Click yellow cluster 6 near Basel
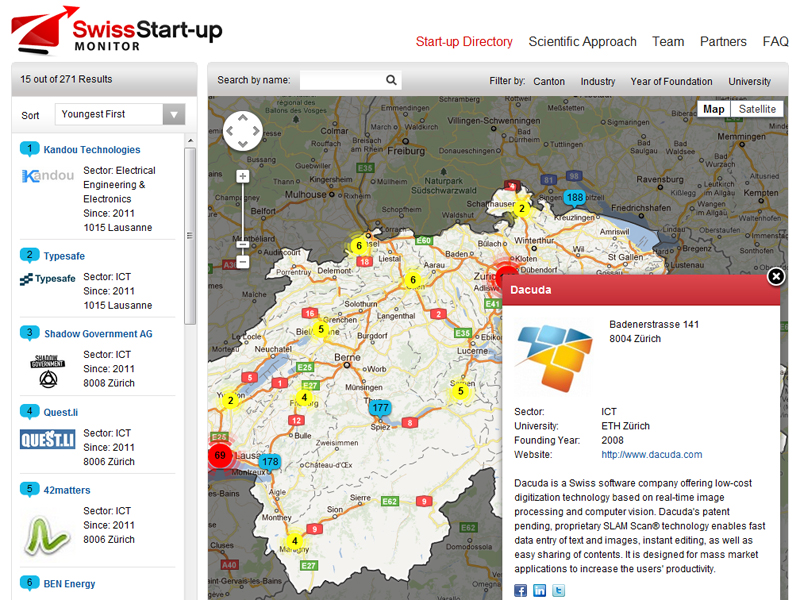 coord(359,246)
